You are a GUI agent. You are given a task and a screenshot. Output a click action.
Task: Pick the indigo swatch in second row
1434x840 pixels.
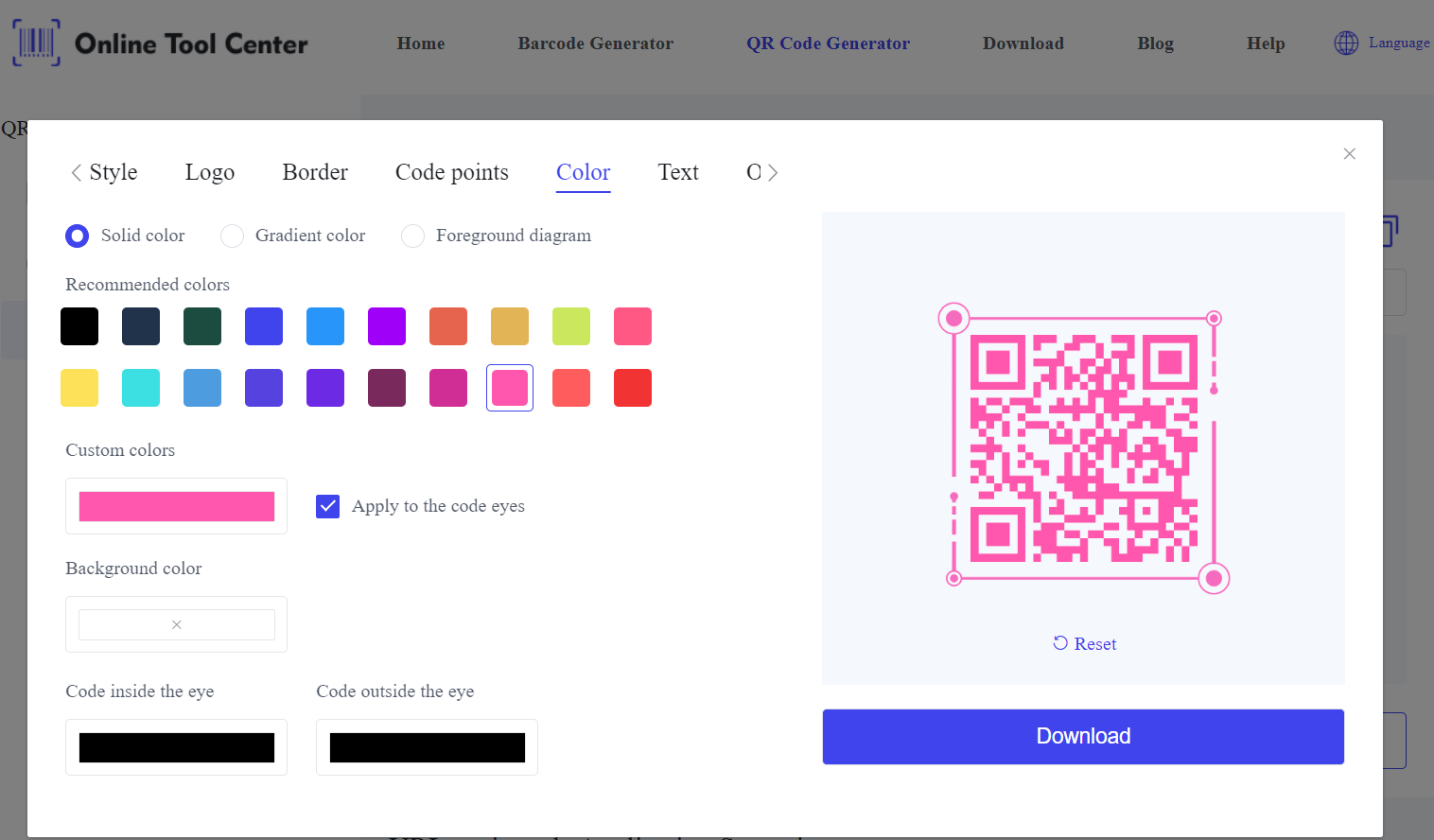(x=264, y=388)
